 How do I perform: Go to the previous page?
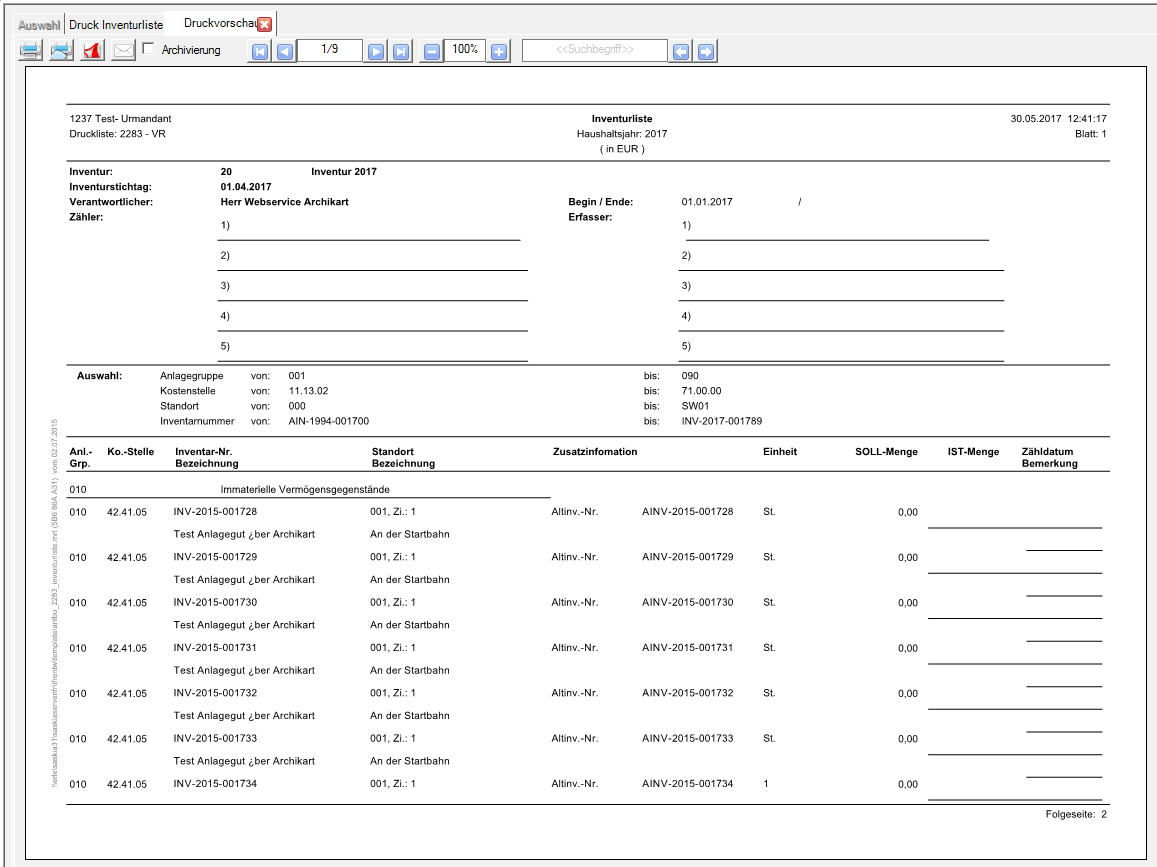tap(285, 51)
